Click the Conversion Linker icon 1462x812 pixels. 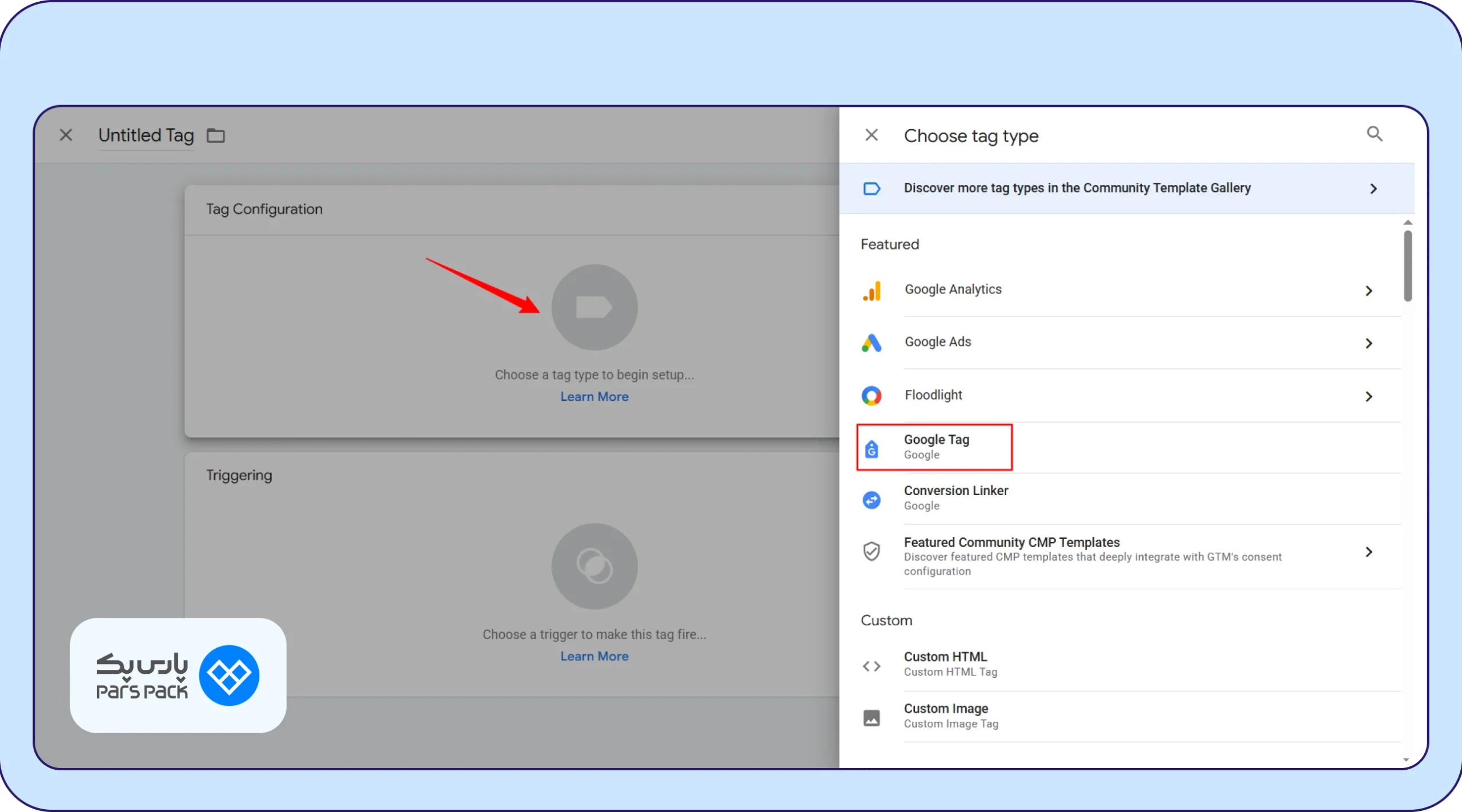(x=871, y=500)
